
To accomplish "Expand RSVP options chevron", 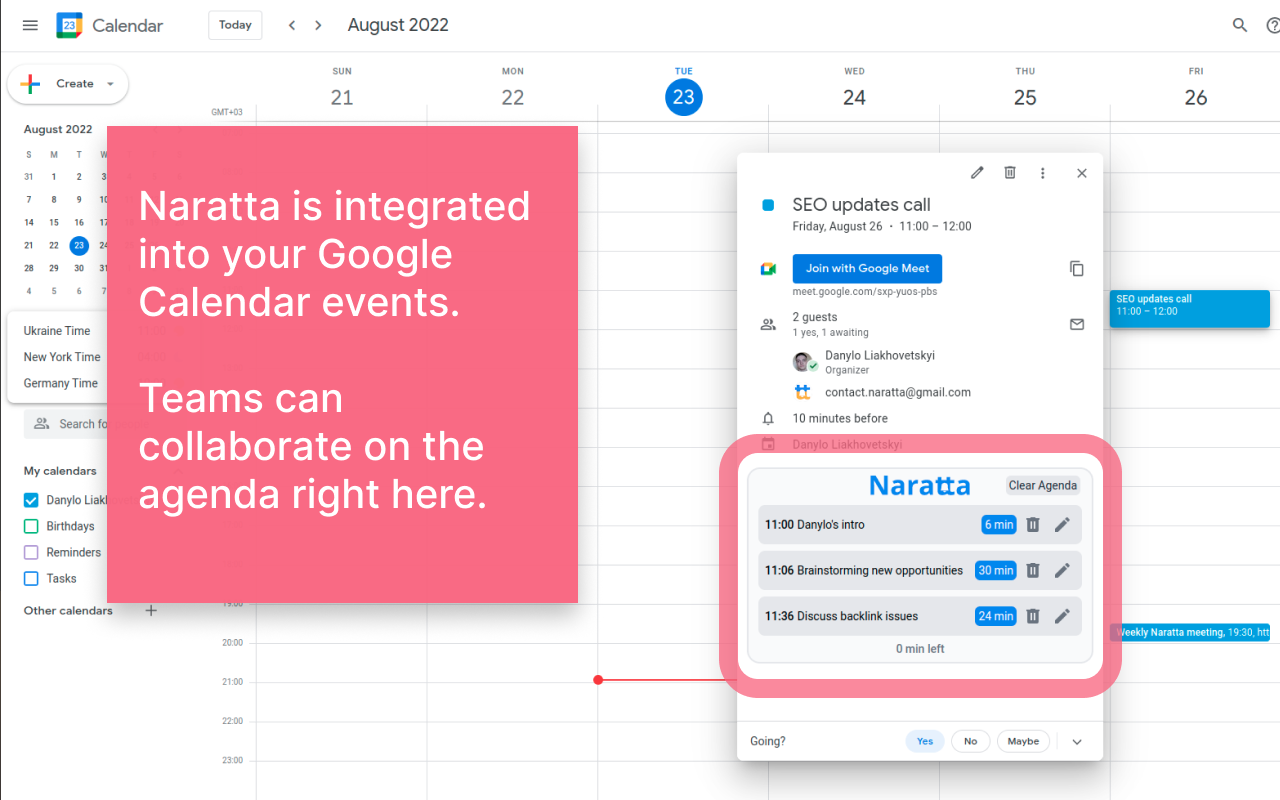I will [1077, 742].
